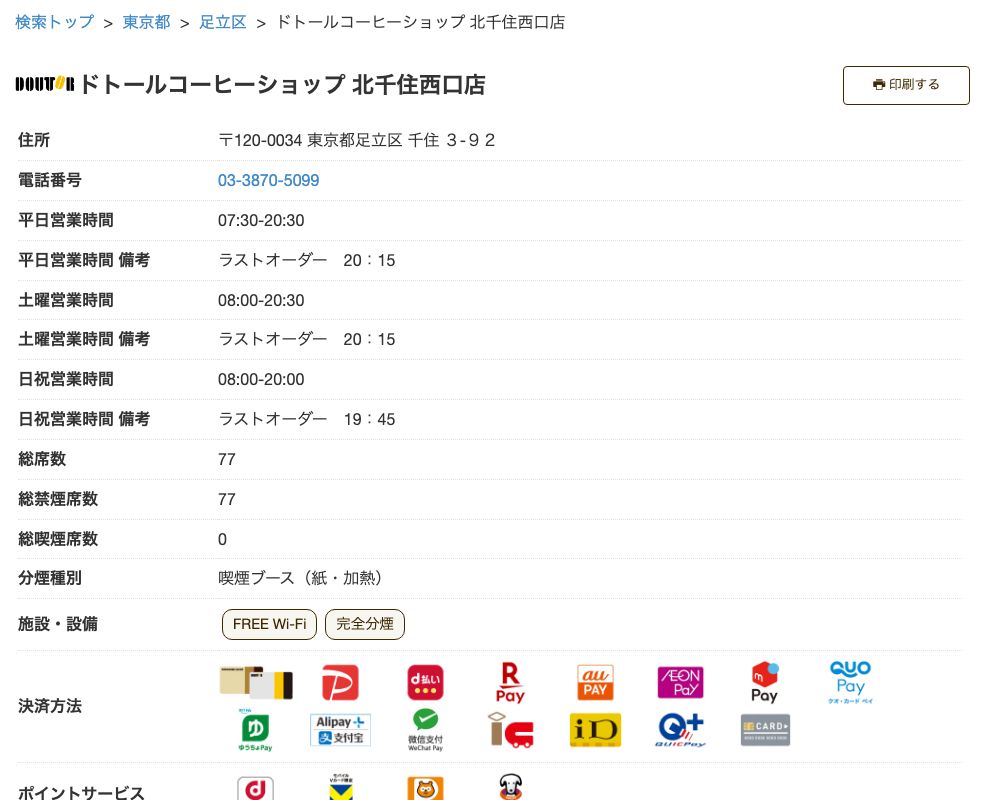Click the FREE Wi-Fi facility tag
The width and height of the screenshot is (990, 800).
click(x=269, y=624)
